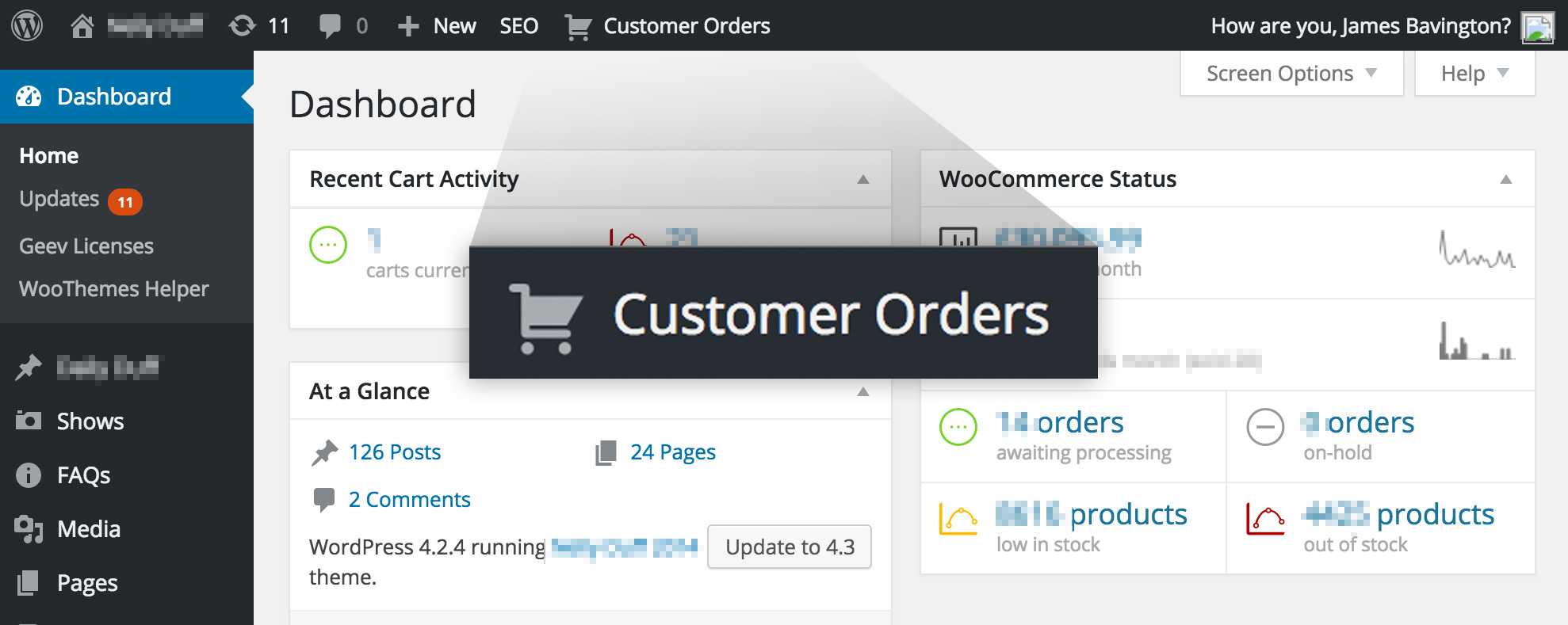Click the pin icon in sidebar
The height and width of the screenshot is (625, 1568).
point(29,367)
